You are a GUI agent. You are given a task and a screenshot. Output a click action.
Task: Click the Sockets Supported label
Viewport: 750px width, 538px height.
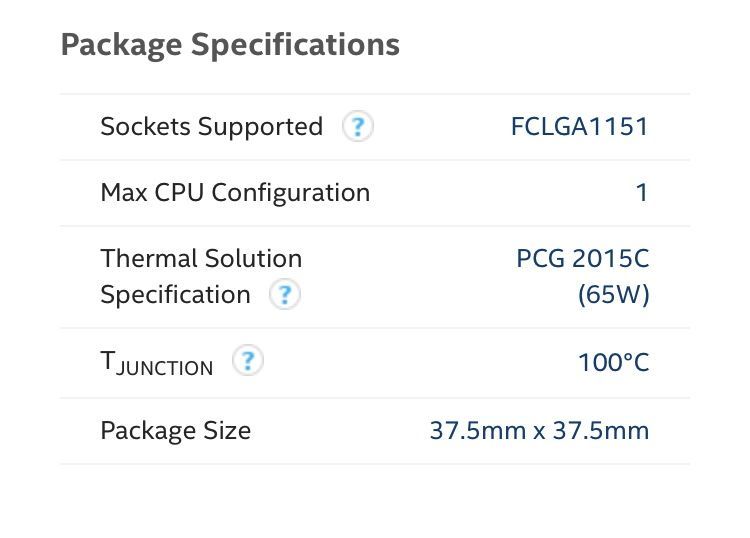(211, 127)
